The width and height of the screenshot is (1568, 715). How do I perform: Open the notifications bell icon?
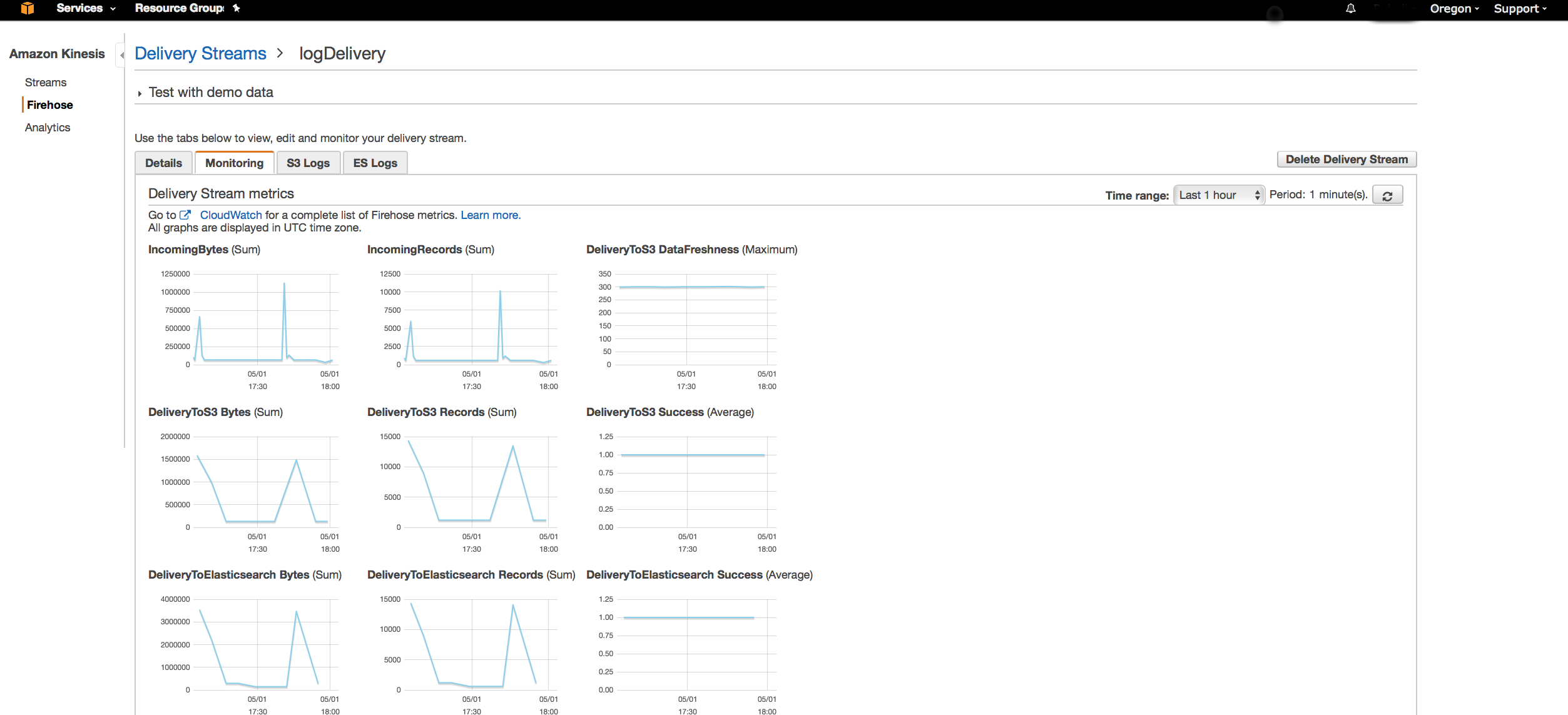coord(1350,8)
